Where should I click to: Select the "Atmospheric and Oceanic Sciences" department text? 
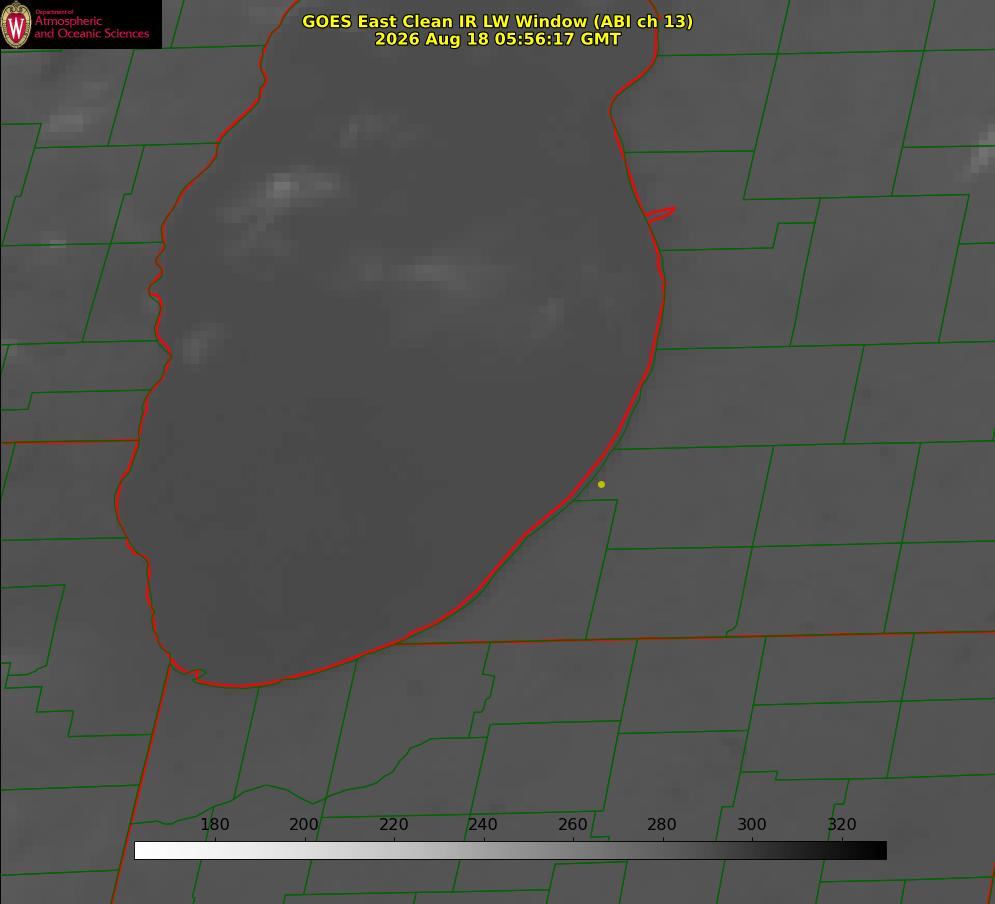click(91, 27)
